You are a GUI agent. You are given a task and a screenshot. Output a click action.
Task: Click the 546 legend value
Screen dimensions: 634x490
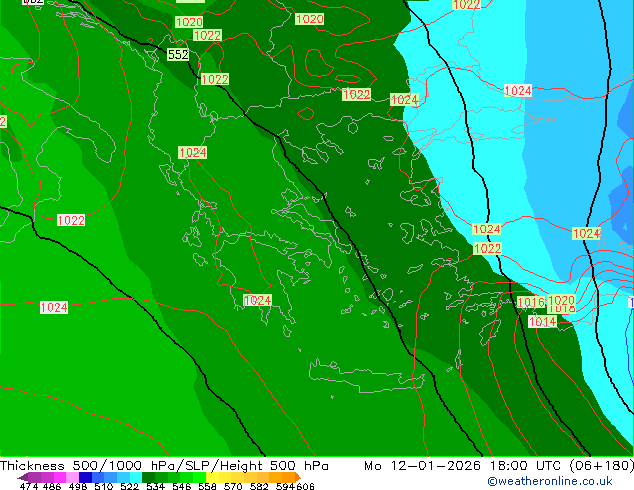[x=181, y=486]
